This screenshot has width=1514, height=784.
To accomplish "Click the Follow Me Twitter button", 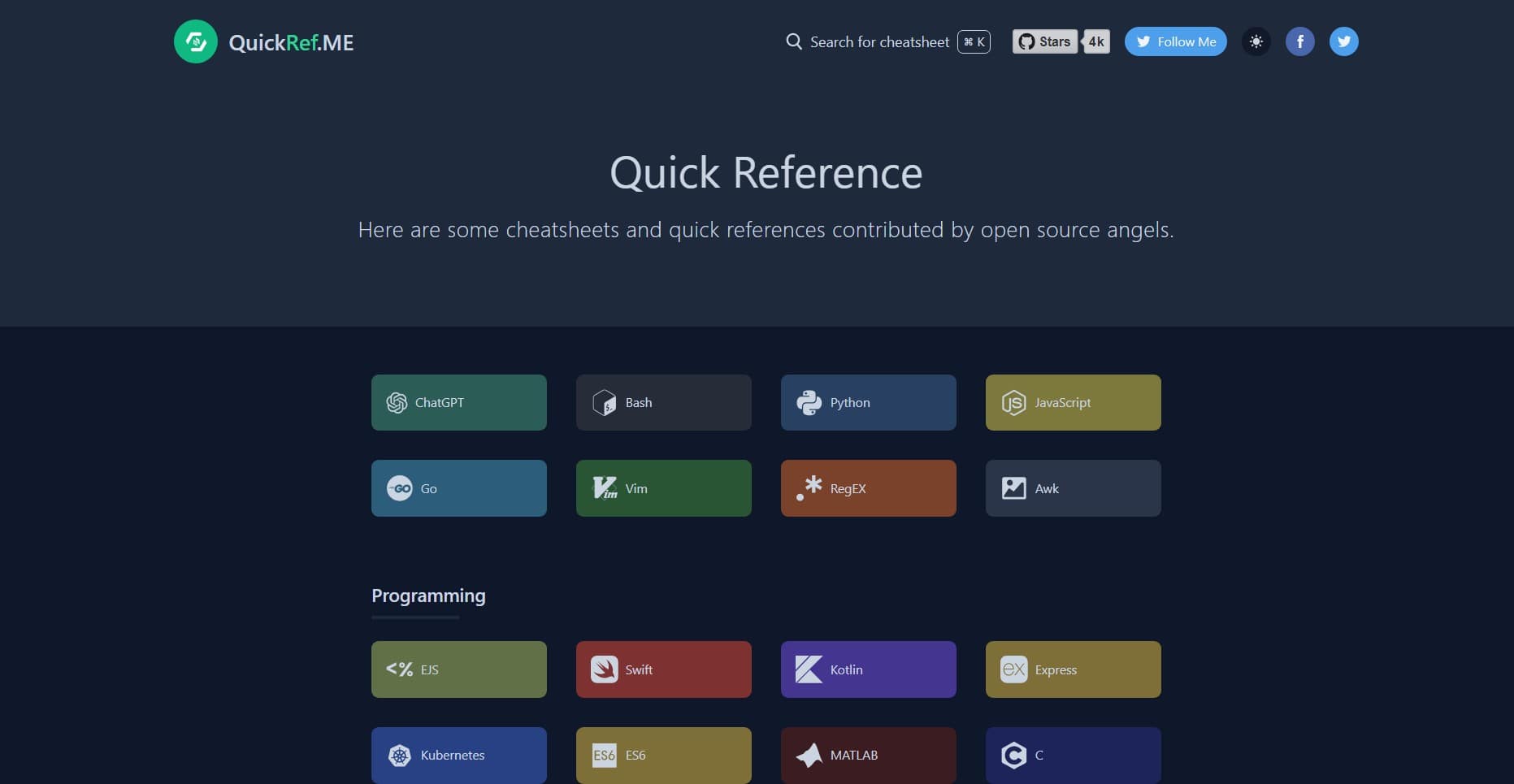I will [1176, 41].
